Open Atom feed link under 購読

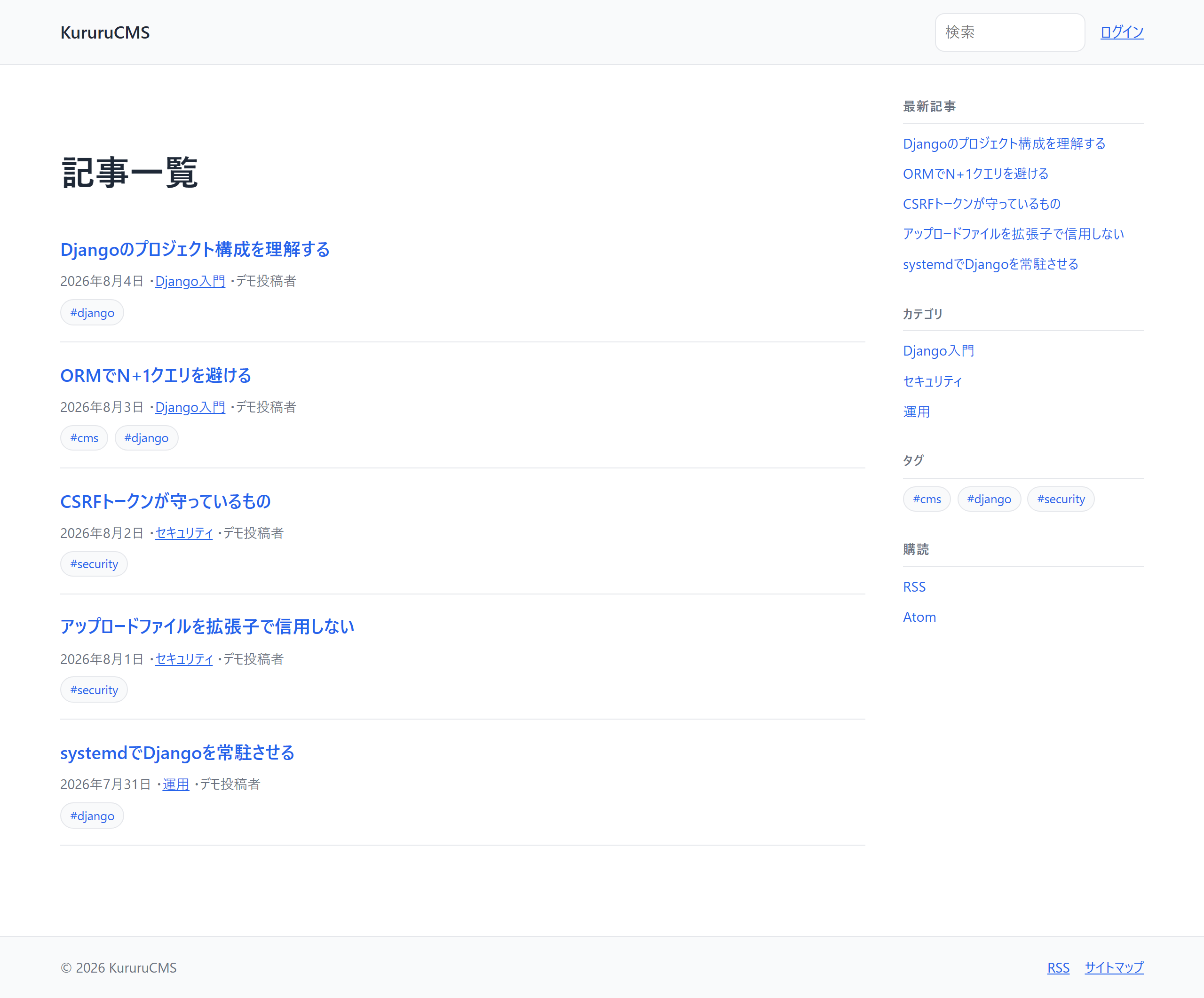click(919, 618)
